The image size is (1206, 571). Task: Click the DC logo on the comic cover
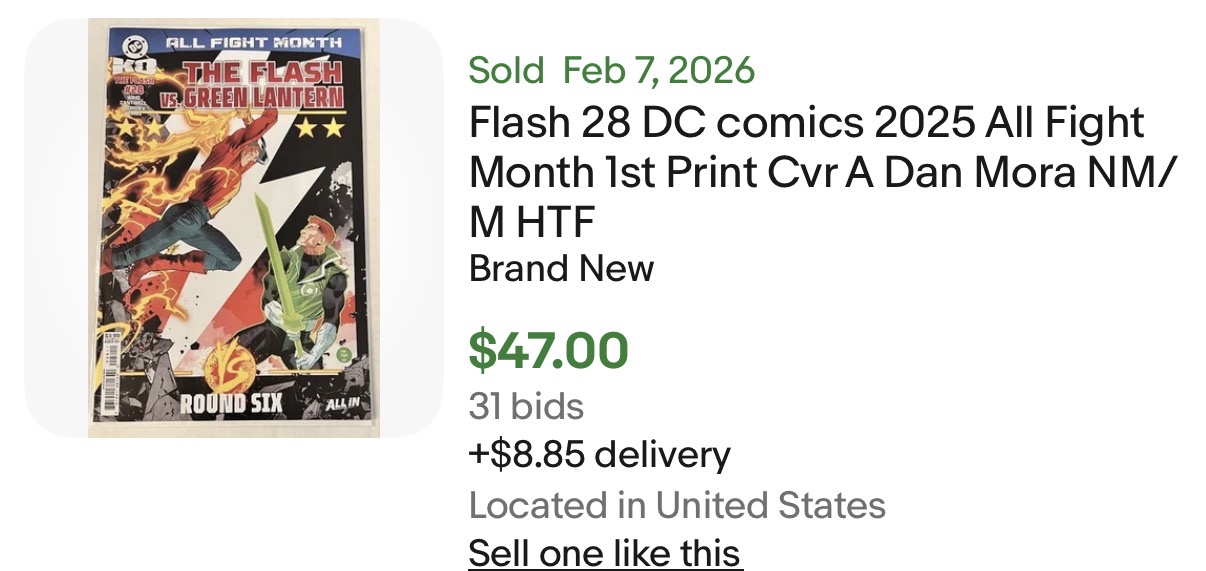pyautogui.click(x=133, y=44)
